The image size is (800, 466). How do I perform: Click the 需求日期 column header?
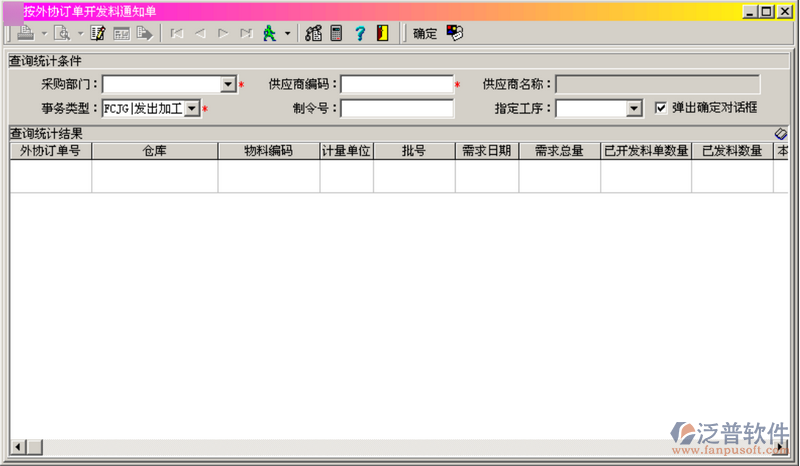pos(487,151)
